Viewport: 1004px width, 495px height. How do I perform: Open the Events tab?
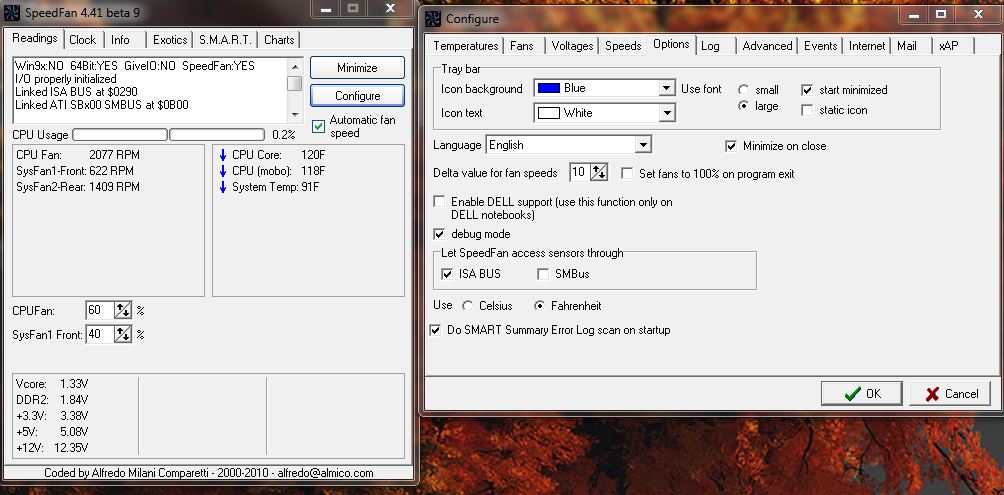click(820, 45)
